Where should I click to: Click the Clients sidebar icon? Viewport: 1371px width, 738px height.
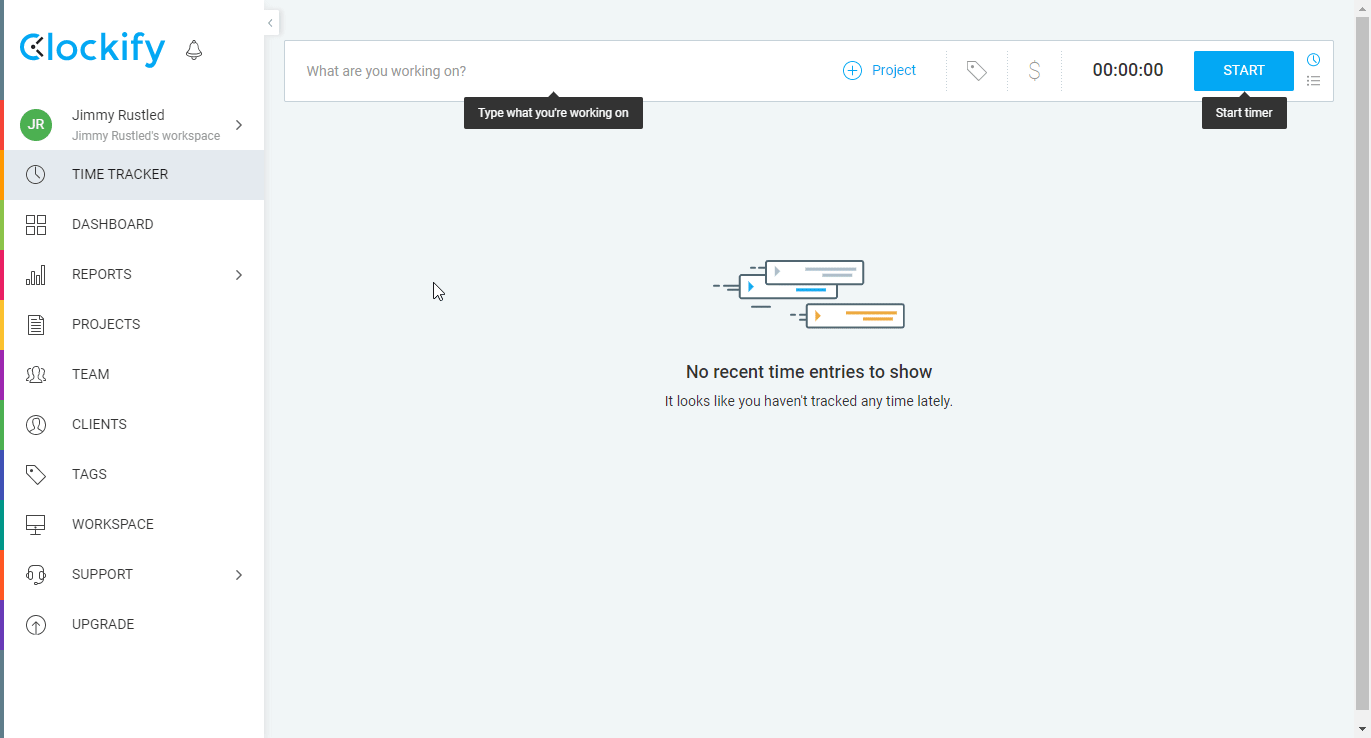(x=36, y=425)
